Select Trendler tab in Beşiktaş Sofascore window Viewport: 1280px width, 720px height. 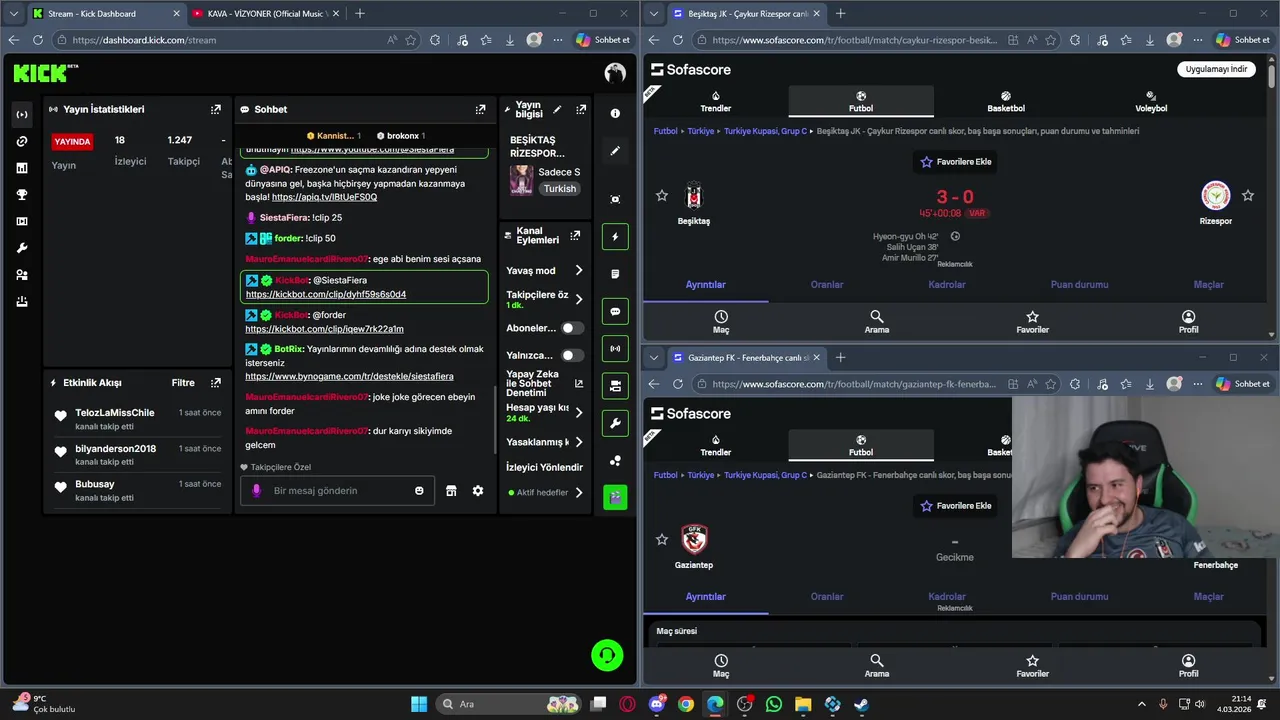point(715,102)
